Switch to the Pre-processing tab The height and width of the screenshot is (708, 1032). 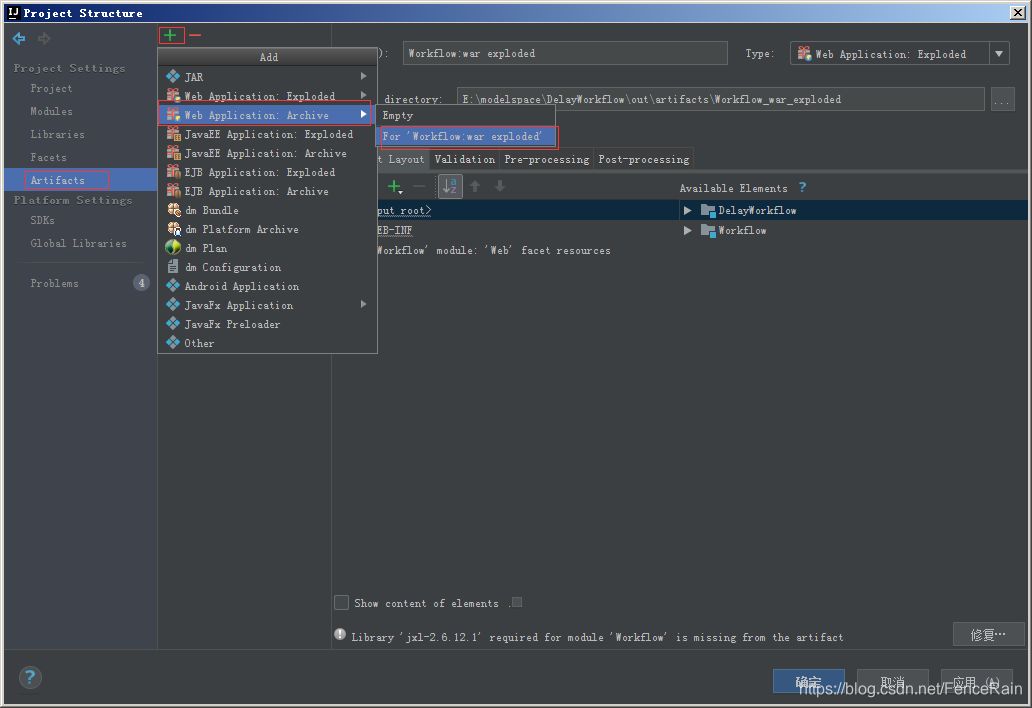546,159
